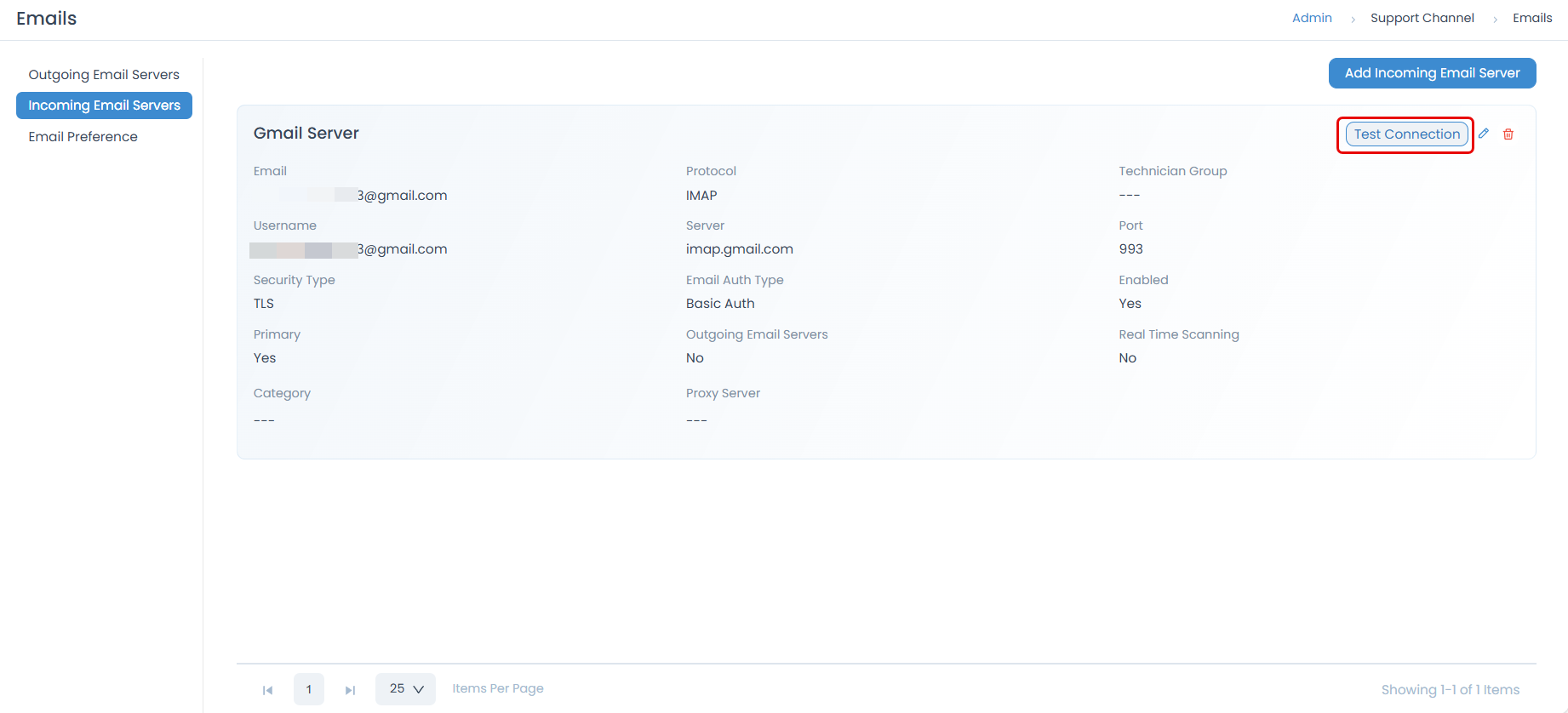The image size is (1568, 713).
Task: Navigate to Admin via breadcrumb link
Action: (1312, 18)
